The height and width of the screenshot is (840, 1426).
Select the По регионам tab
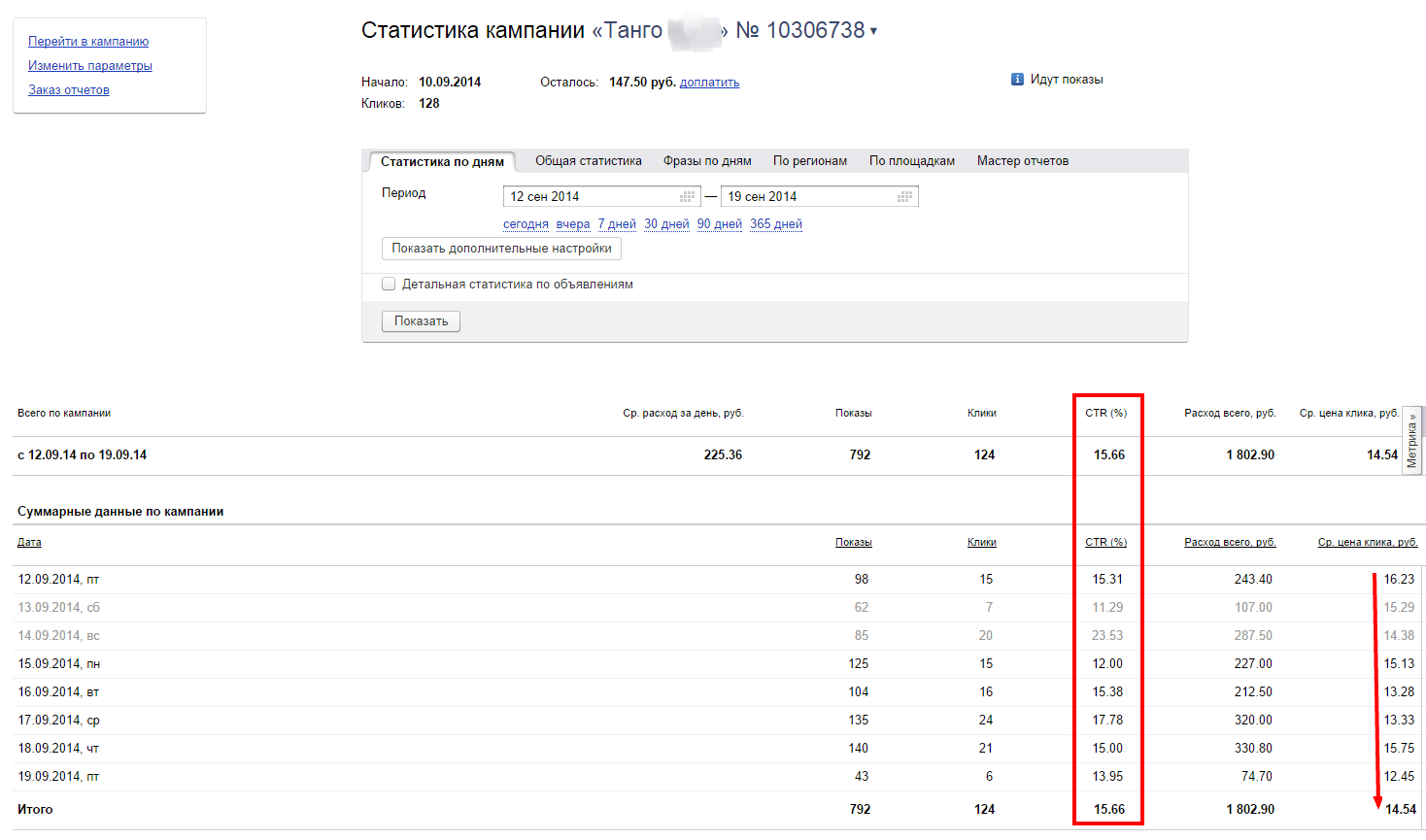810,161
